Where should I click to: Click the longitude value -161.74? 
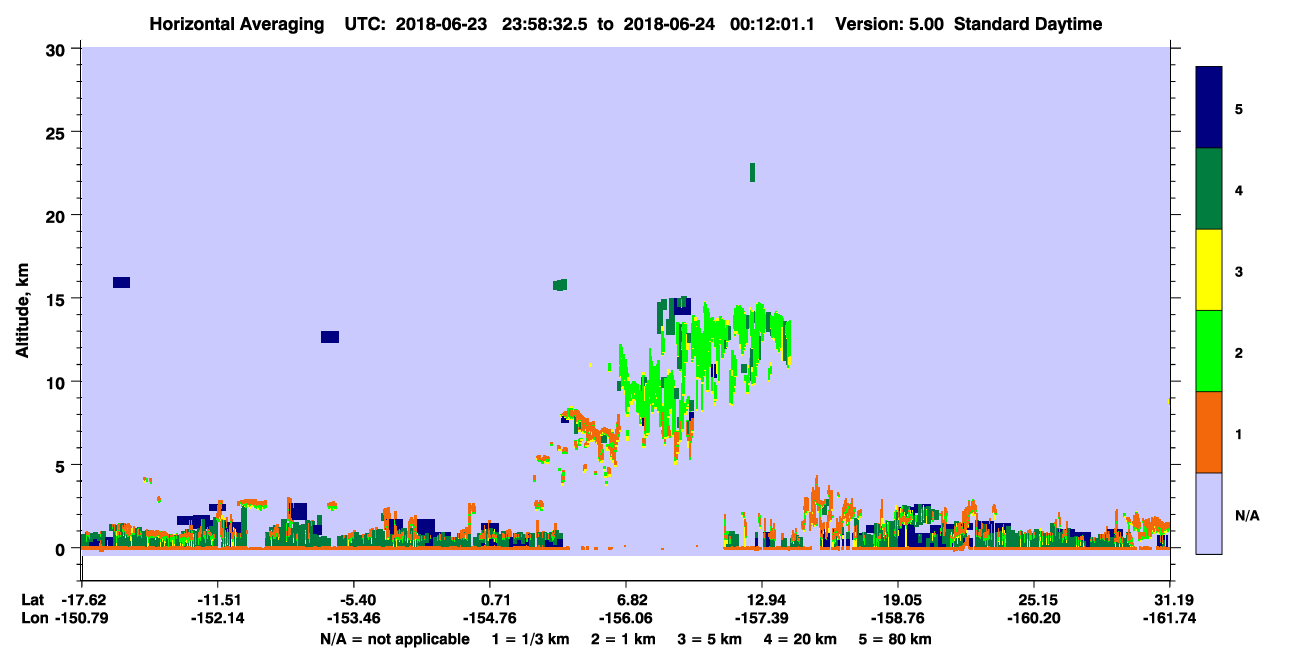pos(1169,618)
